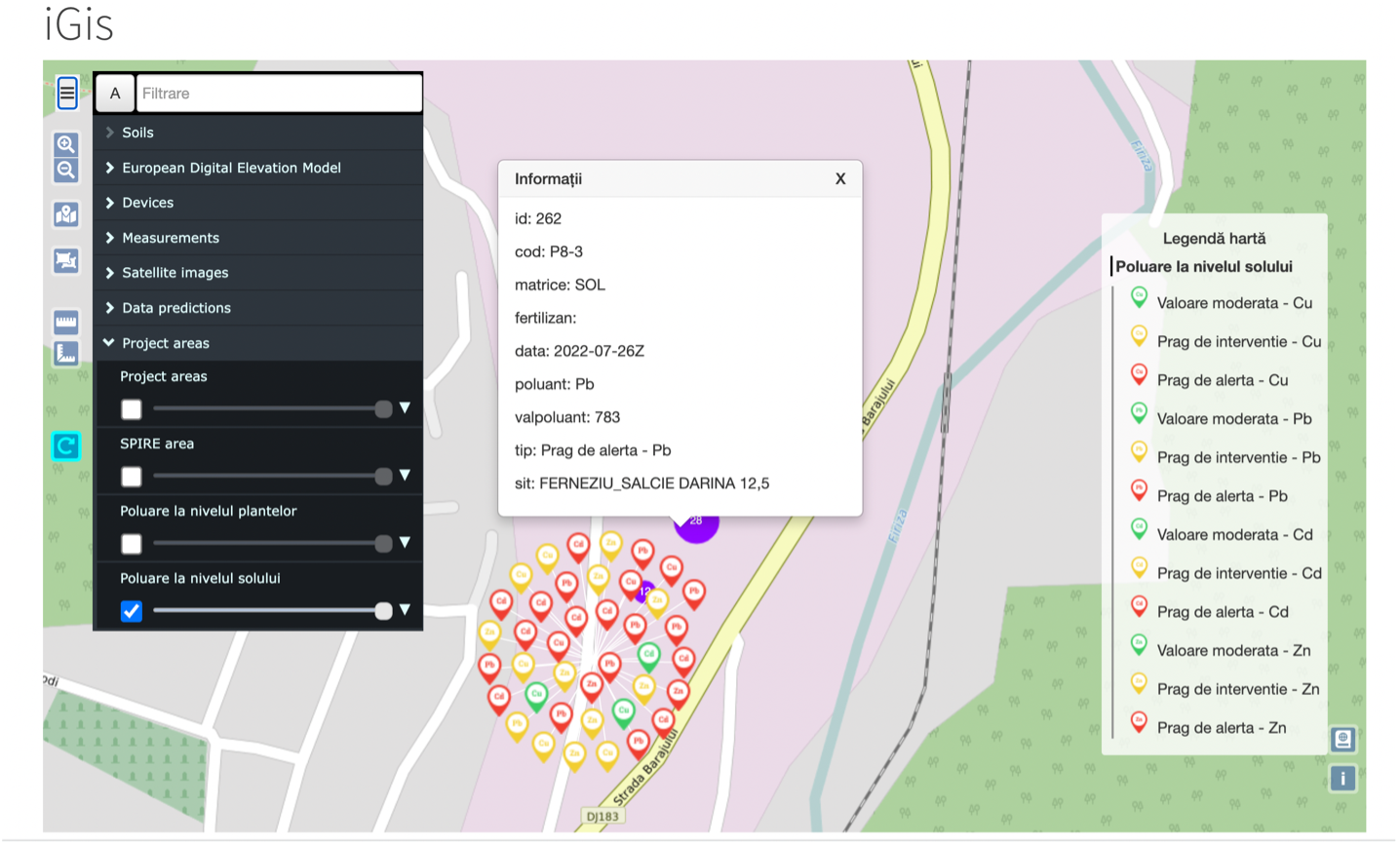Image resolution: width=1400 pixels, height=845 pixels.
Task: Toggle the layer menu hamburger icon
Action: pos(66,94)
